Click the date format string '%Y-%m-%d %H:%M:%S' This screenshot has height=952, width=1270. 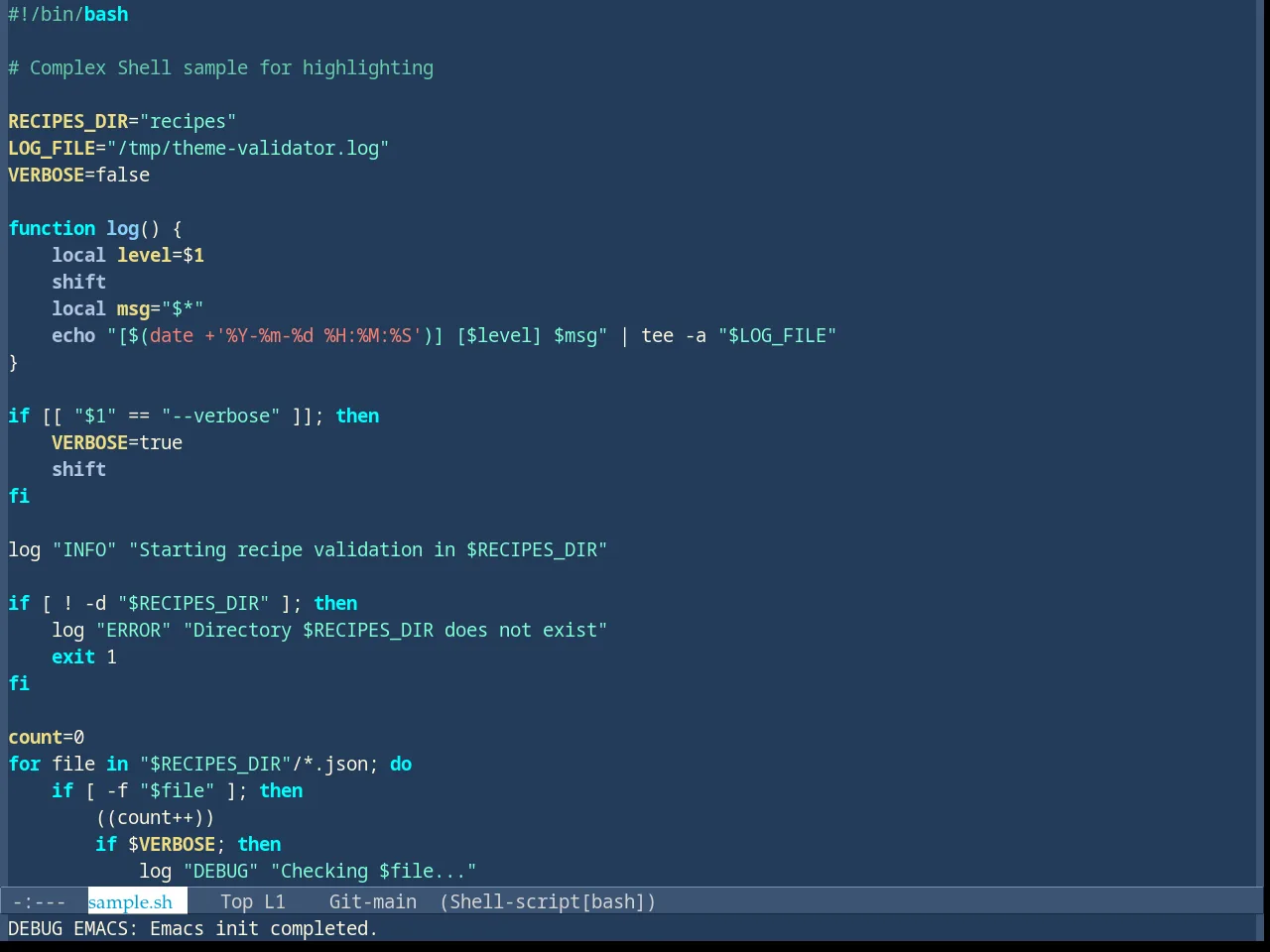pos(318,335)
